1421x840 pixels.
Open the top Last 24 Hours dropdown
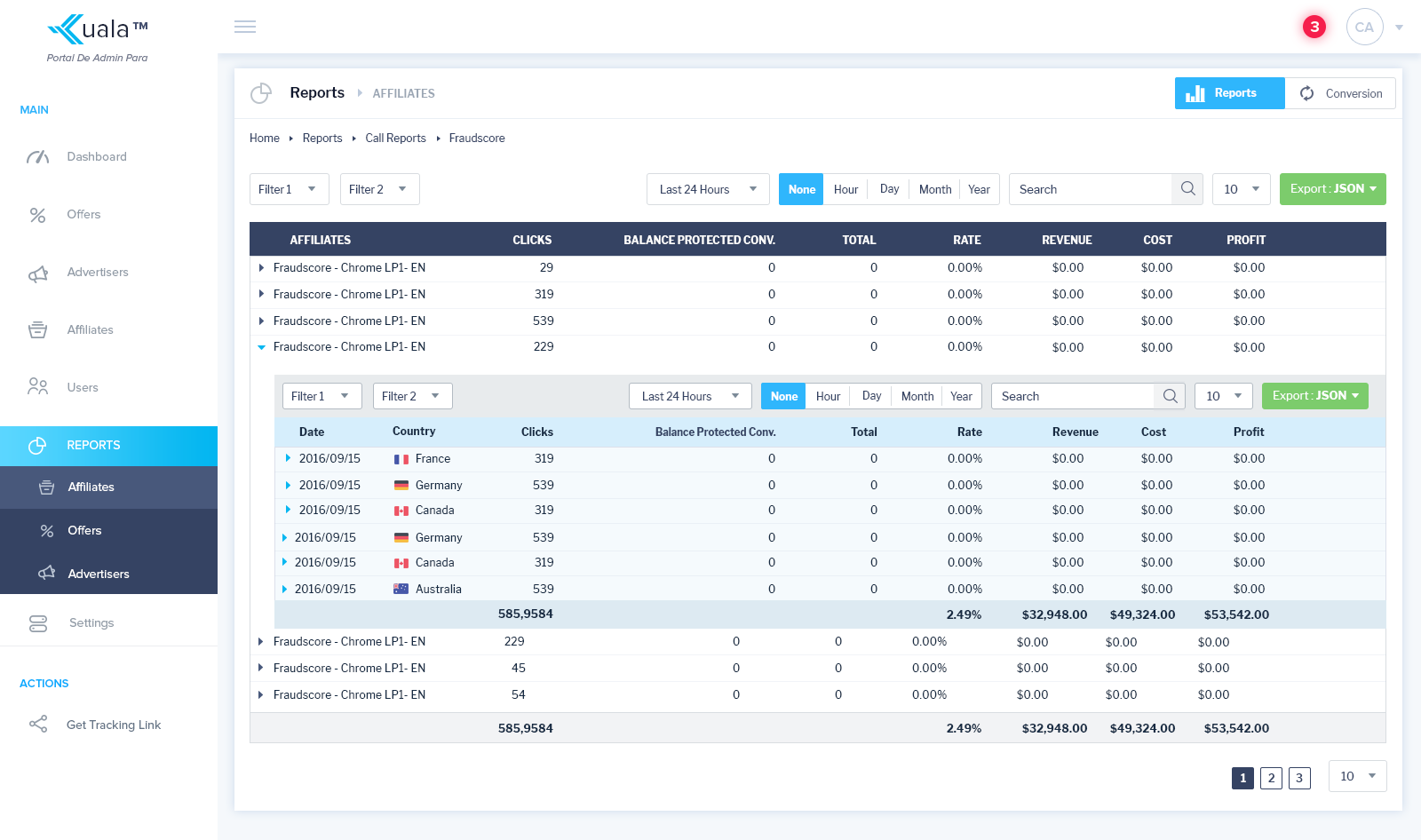point(707,189)
